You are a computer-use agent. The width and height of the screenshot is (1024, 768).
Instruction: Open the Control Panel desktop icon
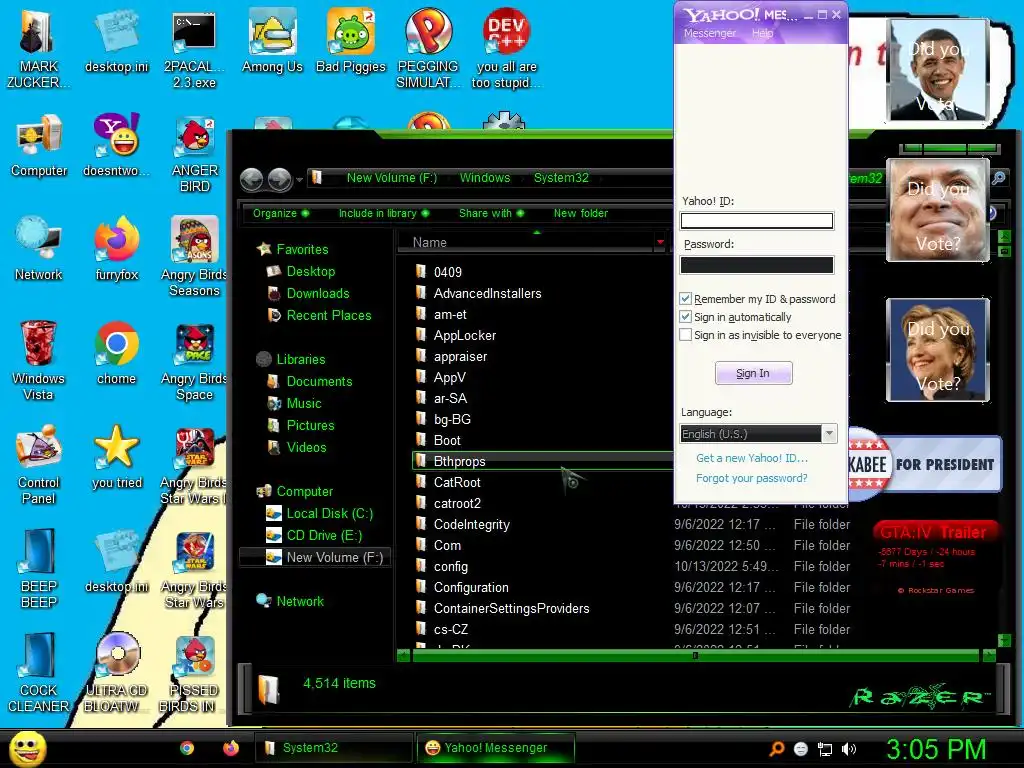click(x=39, y=465)
